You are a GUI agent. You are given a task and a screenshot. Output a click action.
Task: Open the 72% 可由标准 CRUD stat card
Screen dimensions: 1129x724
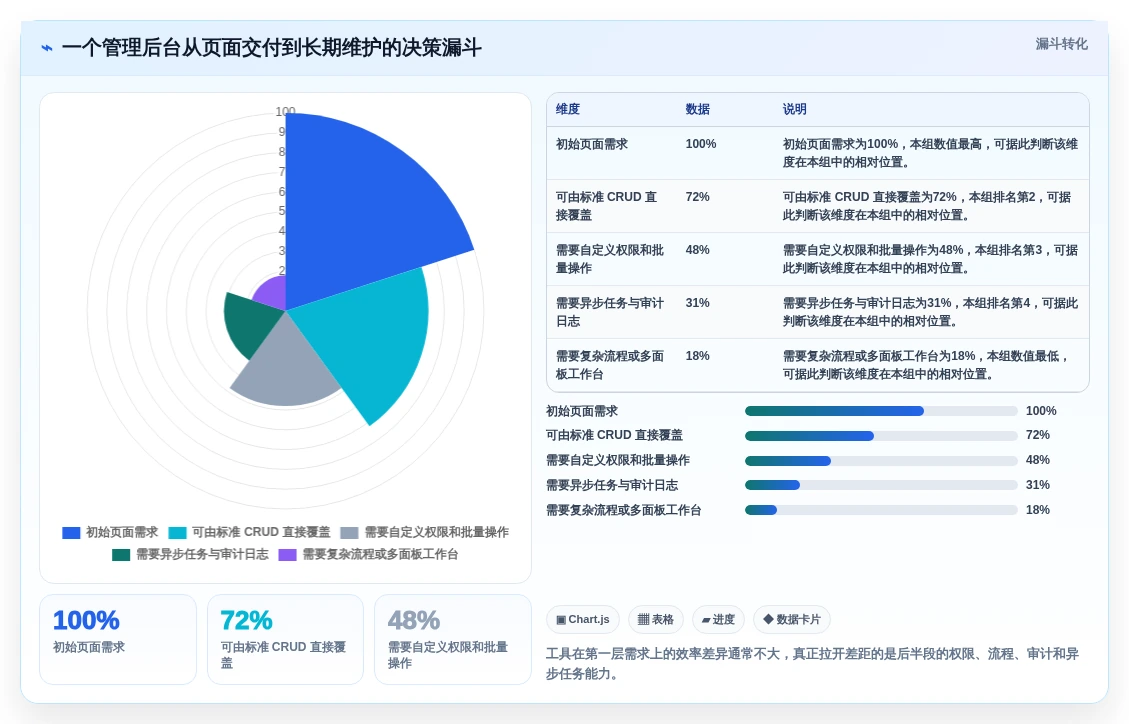[x=285, y=639]
